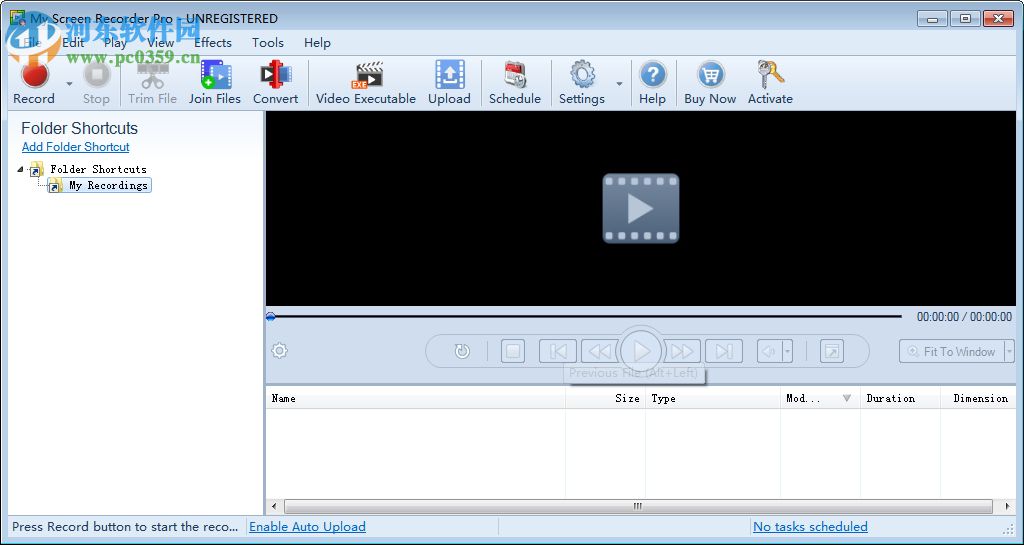The height and width of the screenshot is (545, 1024).
Task: Click the Buy Now cart icon
Action: [x=710, y=83]
